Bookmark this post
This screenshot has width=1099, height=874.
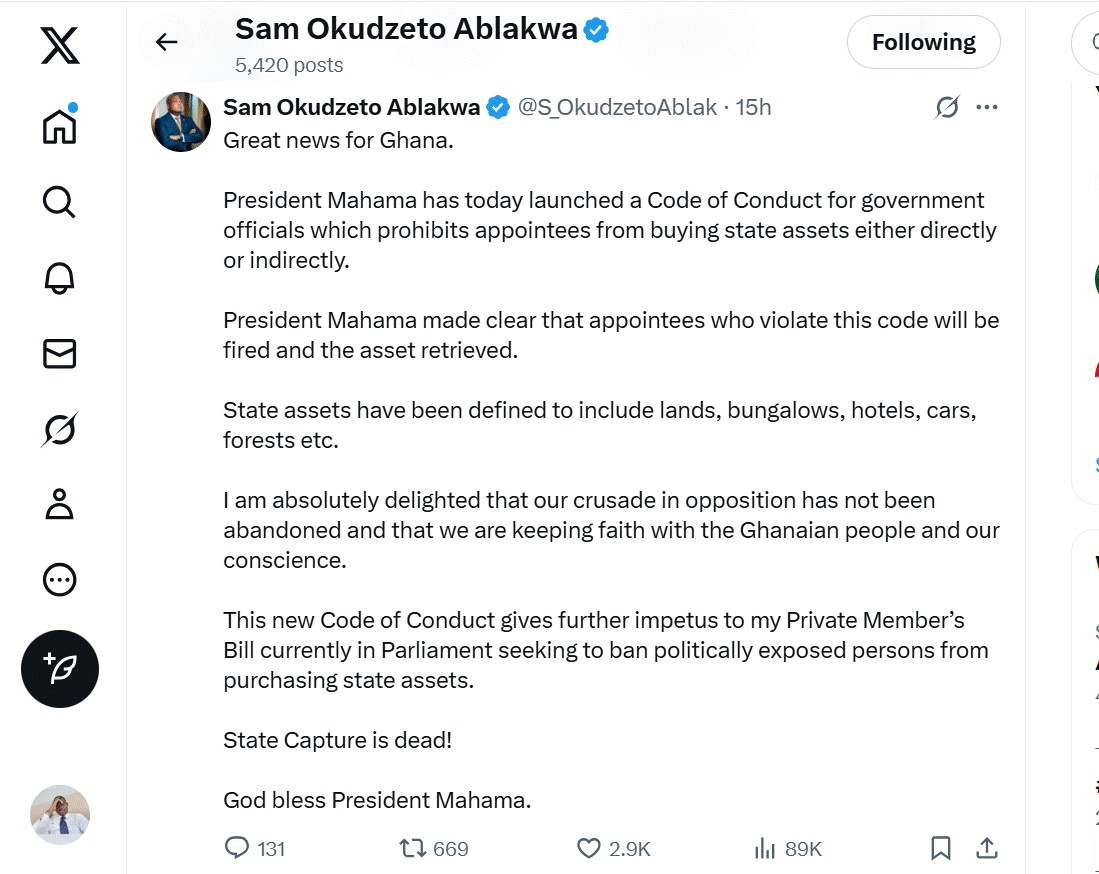click(941, 849)
